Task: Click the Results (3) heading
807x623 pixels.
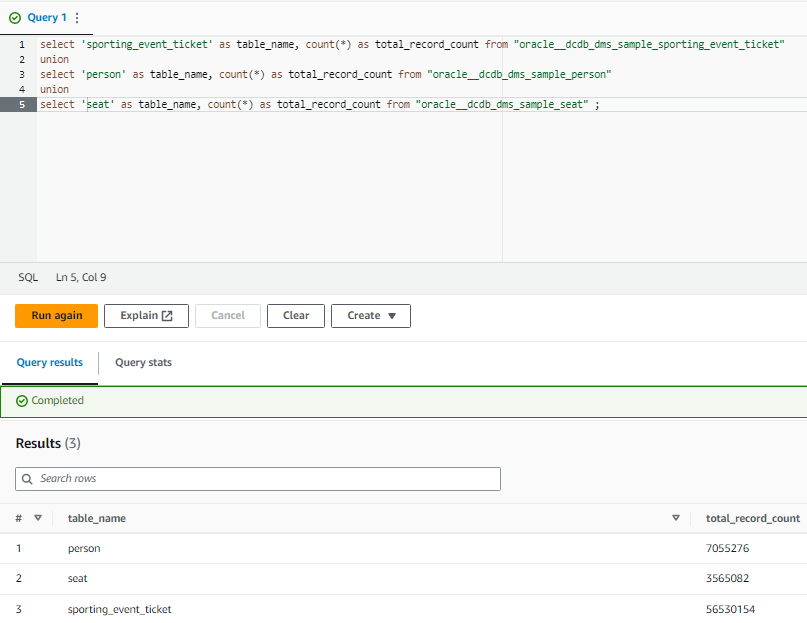Action: click(x=48, y=443)
